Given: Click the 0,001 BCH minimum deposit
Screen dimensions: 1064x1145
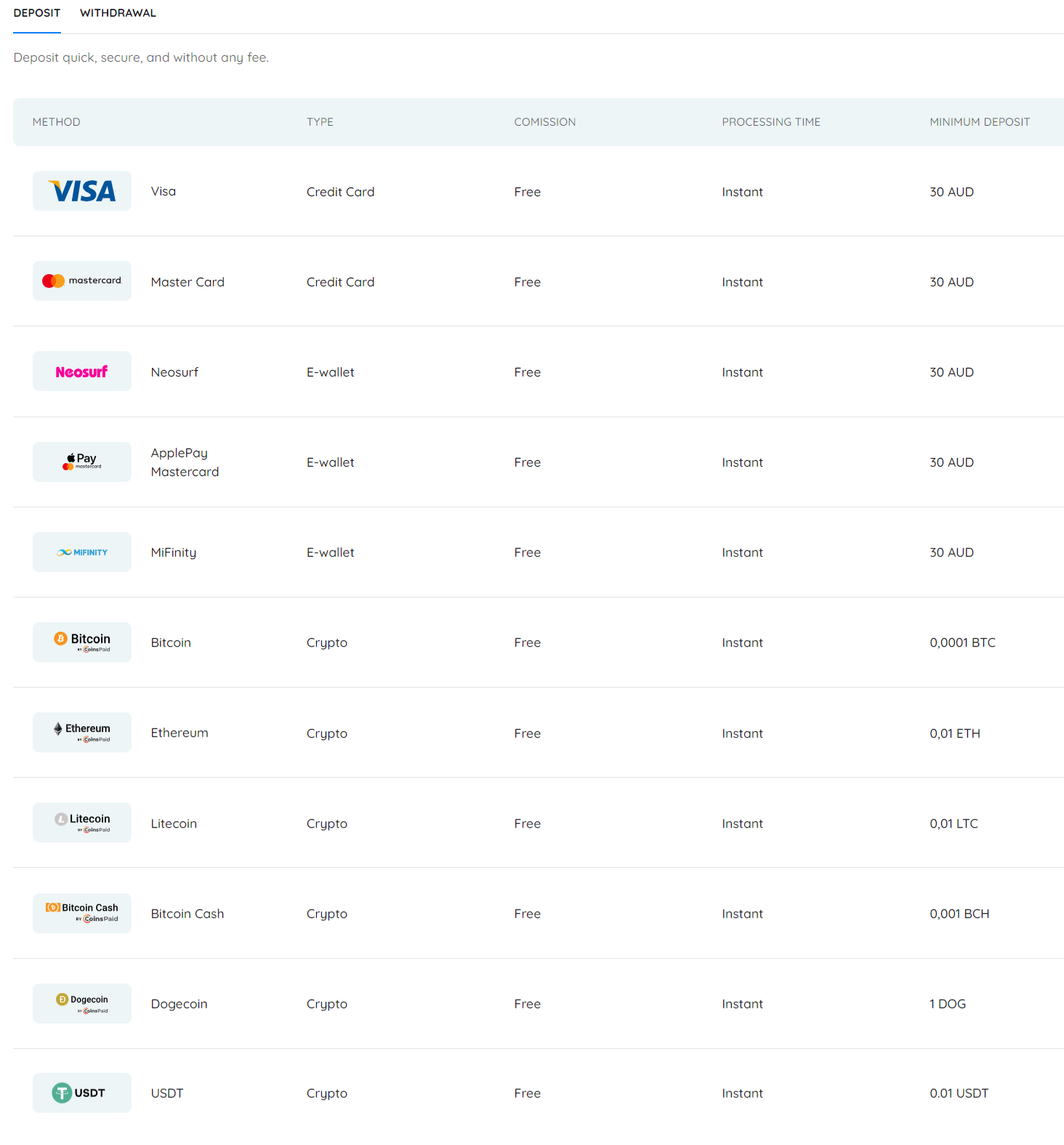Looking at the screenshot, I should (x=959, y=914).
